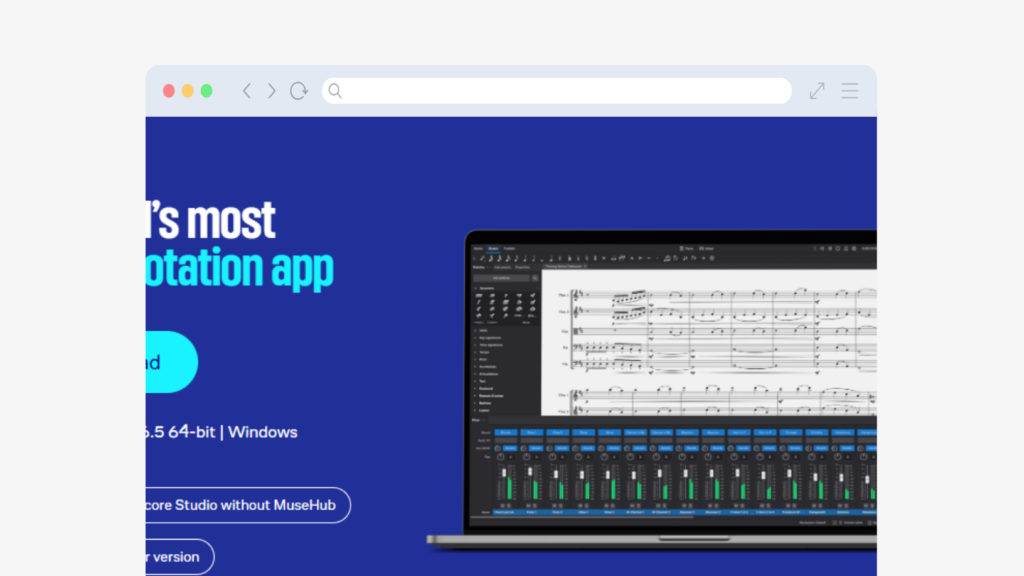Click the browser forward arrow
Image resolution: width=1024 pixels, height=576 pixels.
(x=271, y=91)
